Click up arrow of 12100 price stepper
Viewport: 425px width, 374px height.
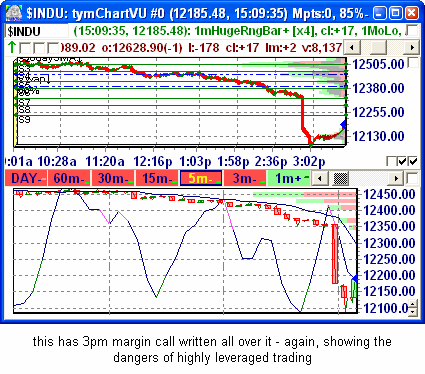[413, 304]
